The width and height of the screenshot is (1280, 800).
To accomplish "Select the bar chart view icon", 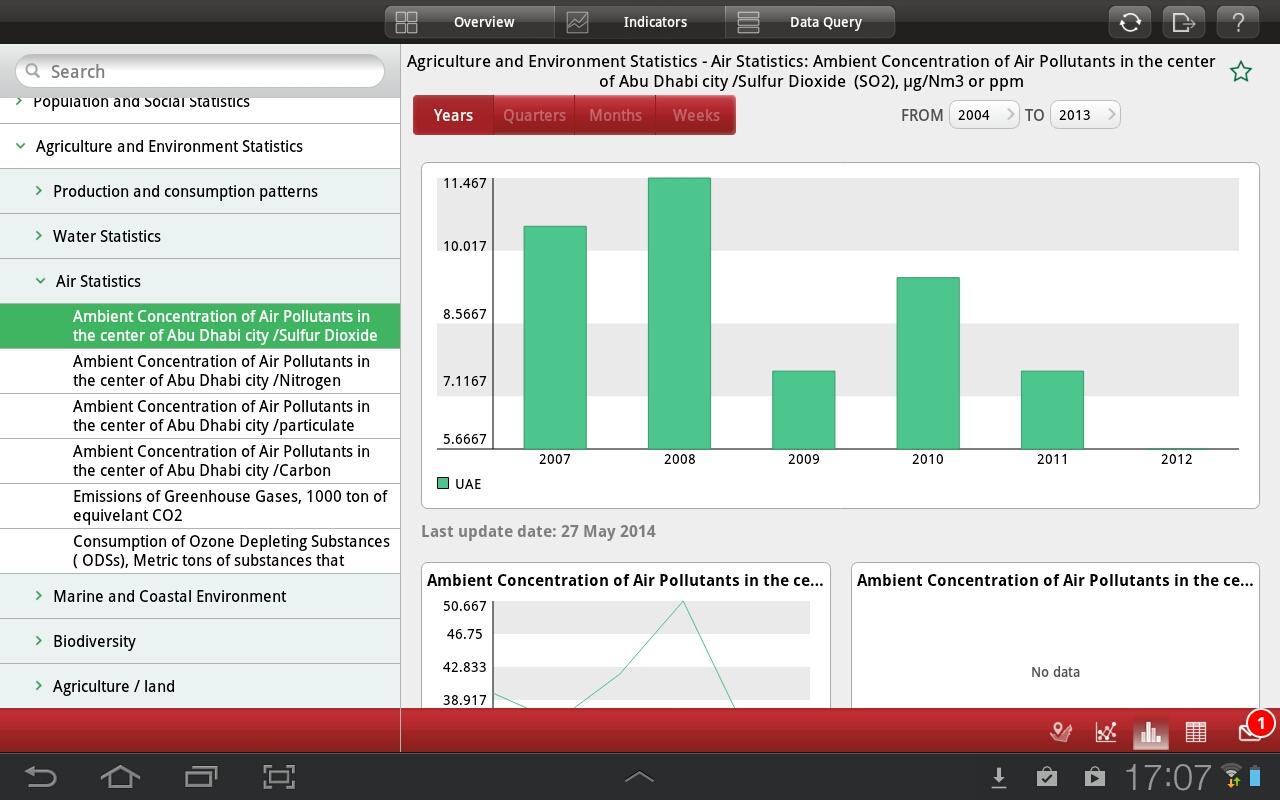I will pos(1151,732).
